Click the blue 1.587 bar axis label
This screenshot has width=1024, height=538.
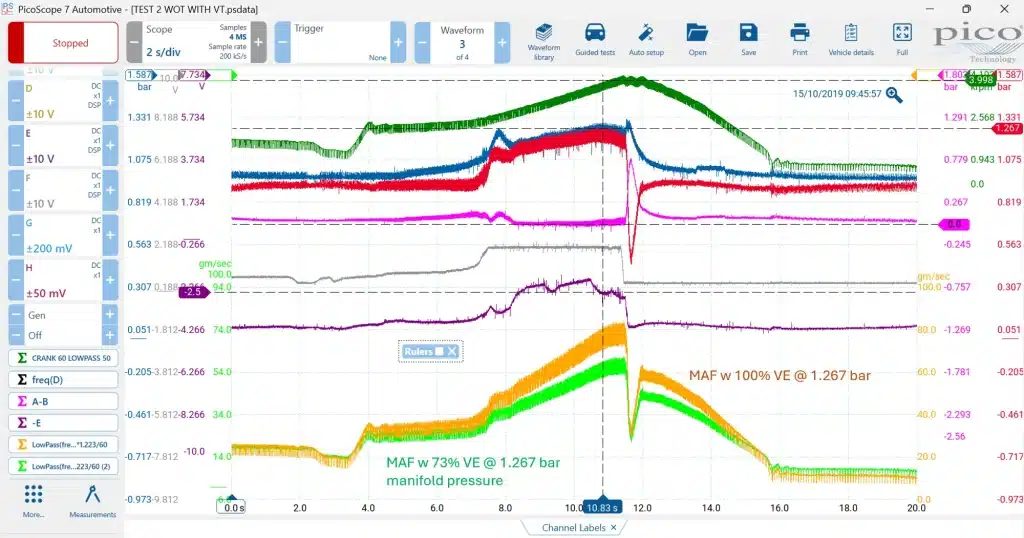click(x=139, y=75)
